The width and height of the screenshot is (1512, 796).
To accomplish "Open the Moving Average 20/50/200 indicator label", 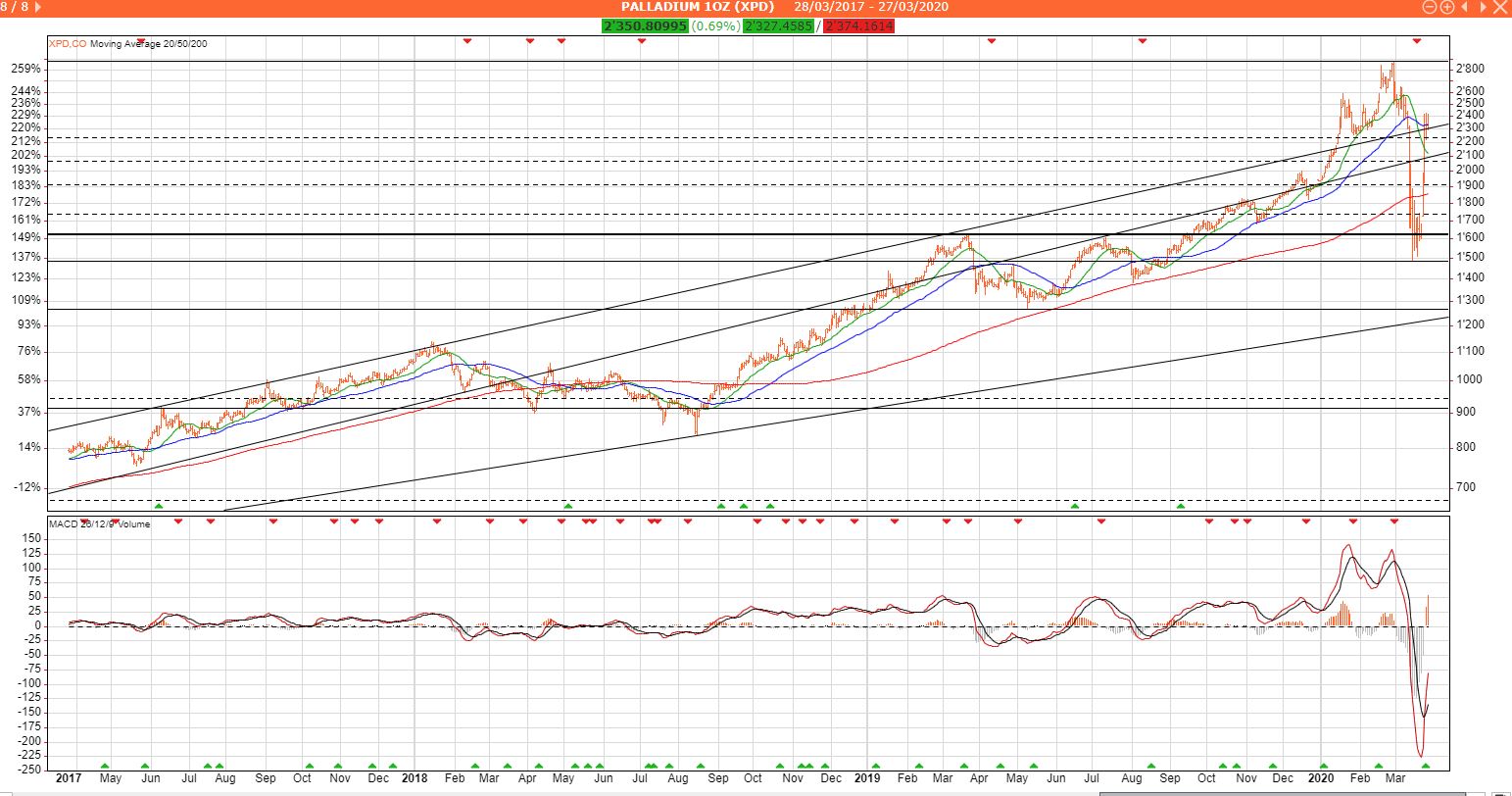I will (x=148, y=43).
